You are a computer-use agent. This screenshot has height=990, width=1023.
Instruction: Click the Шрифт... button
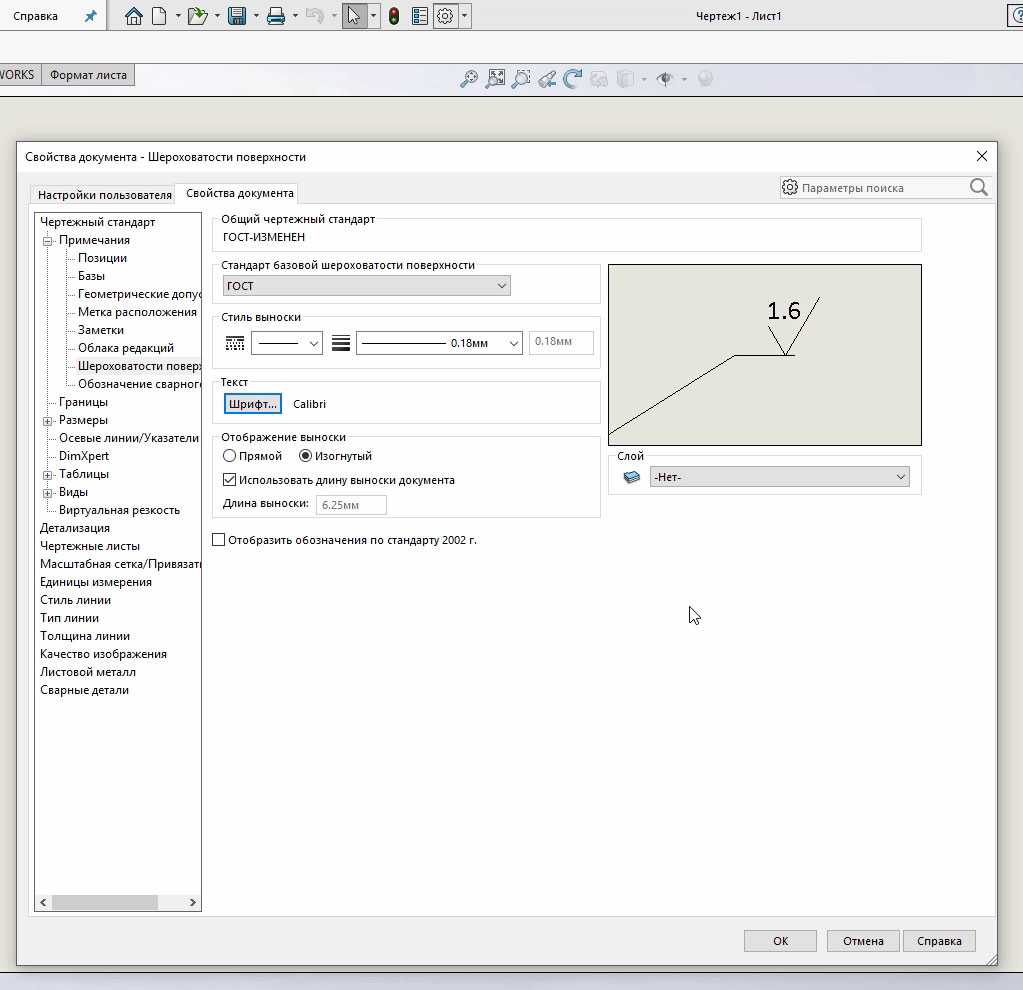pos(252,404)
